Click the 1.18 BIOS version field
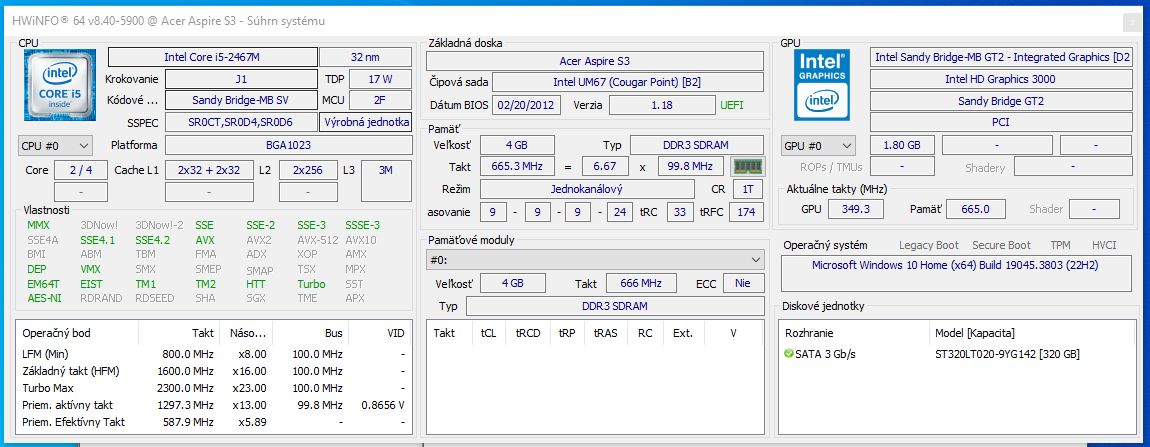 (662, 105)
